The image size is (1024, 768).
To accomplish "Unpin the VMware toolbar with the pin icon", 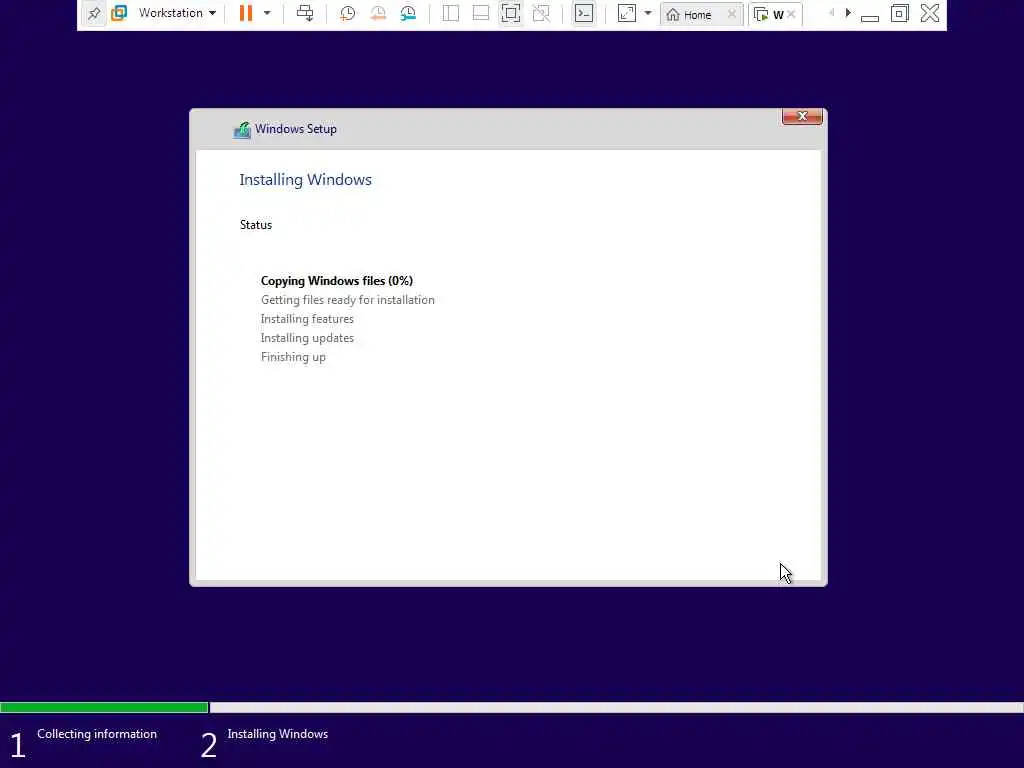I will 94,13.
